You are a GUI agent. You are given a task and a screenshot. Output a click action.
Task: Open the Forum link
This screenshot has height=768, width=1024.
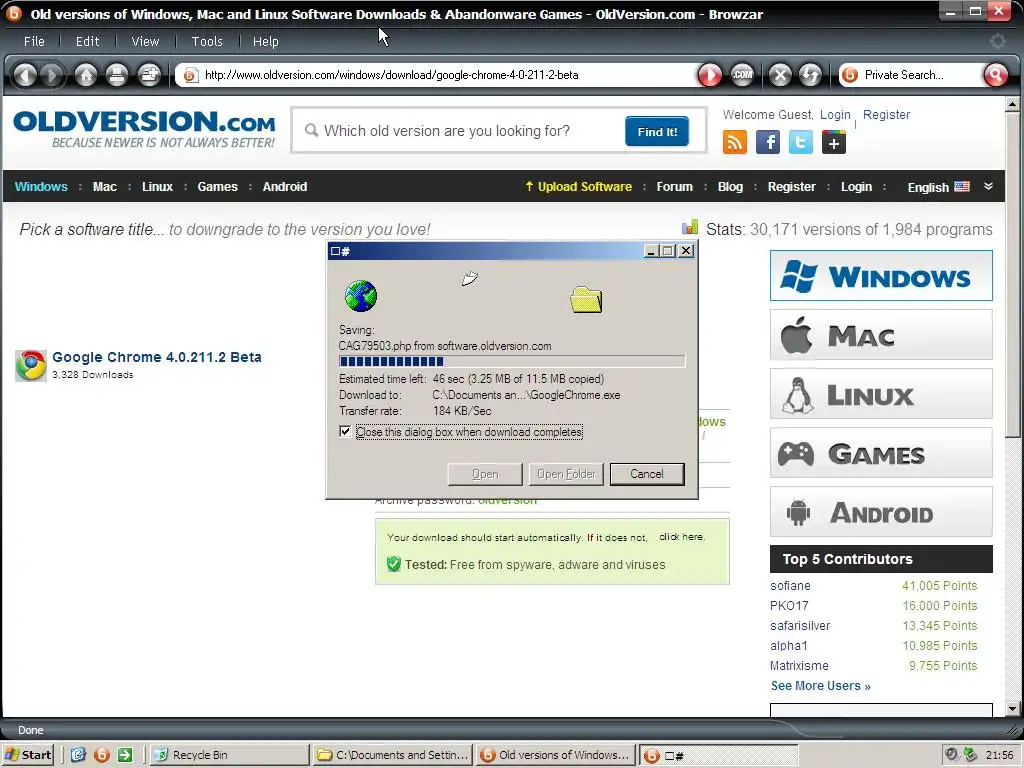(675, 187)
